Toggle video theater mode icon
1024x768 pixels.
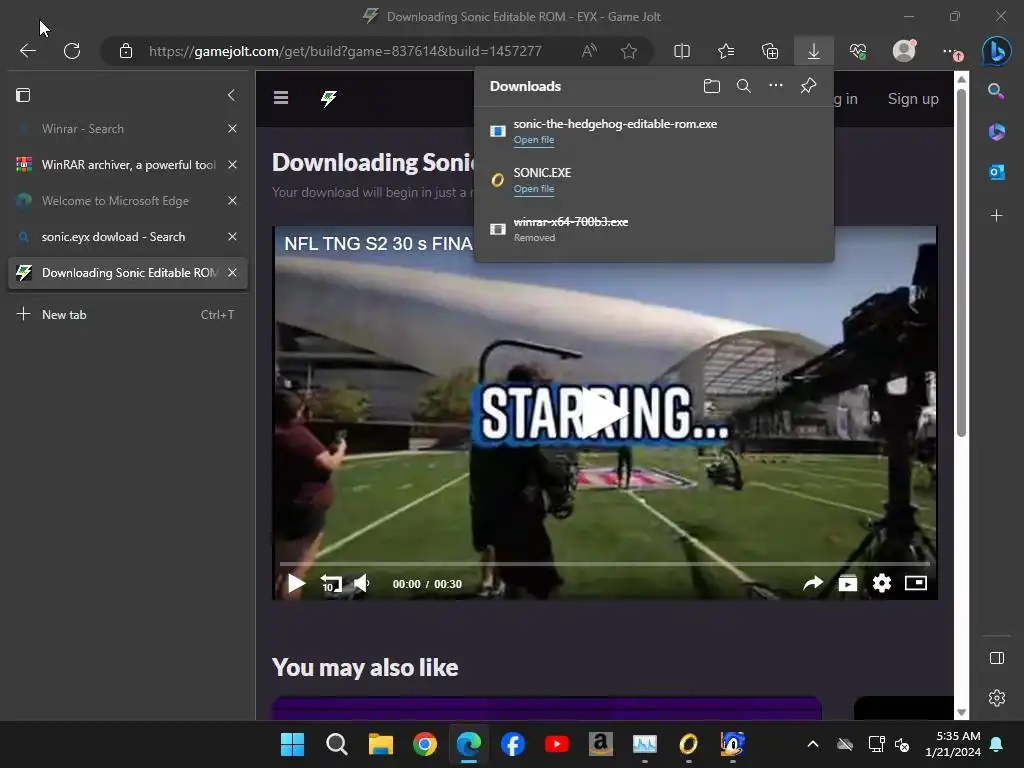pyautogui.click(x=916, y=583)
